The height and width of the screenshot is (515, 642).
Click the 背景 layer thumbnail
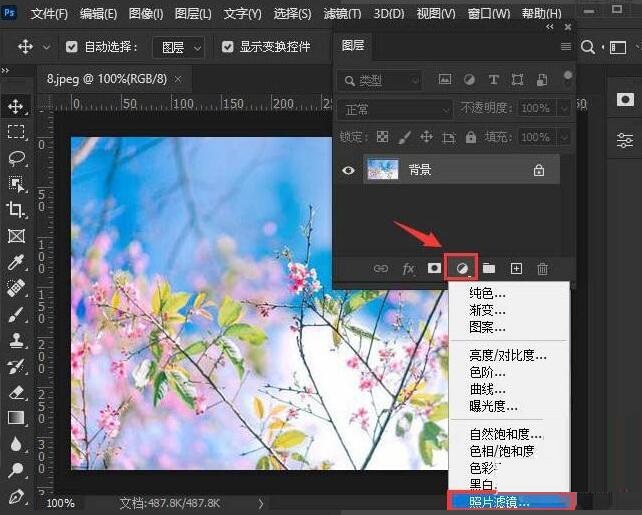click(383, 169)
